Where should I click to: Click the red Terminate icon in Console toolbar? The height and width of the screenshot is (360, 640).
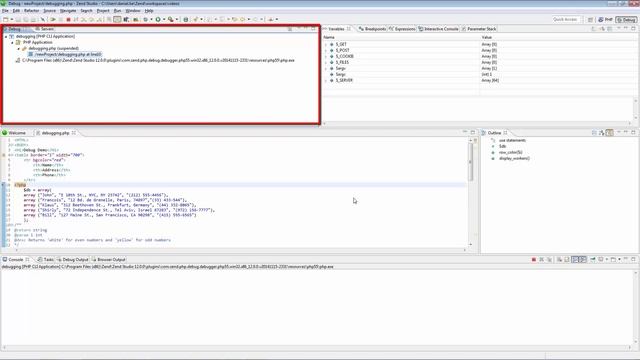533,260
